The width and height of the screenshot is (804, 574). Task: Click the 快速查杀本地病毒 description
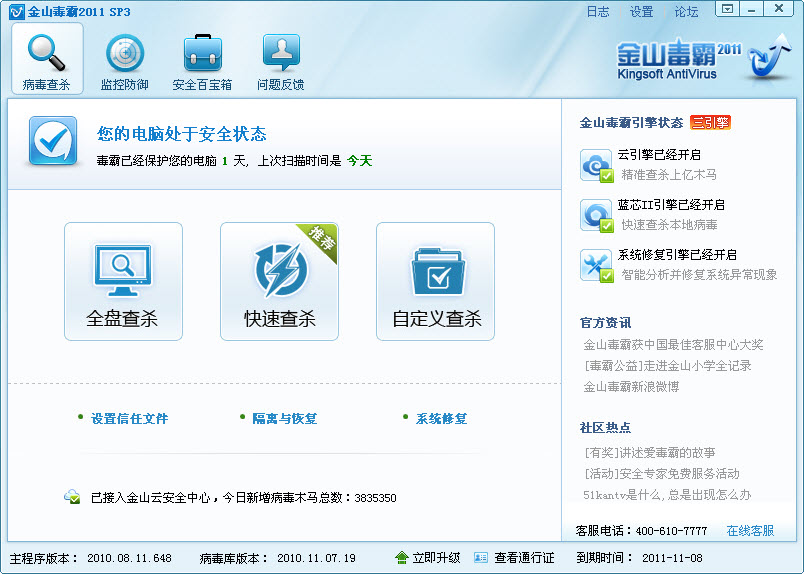[669, 225]
